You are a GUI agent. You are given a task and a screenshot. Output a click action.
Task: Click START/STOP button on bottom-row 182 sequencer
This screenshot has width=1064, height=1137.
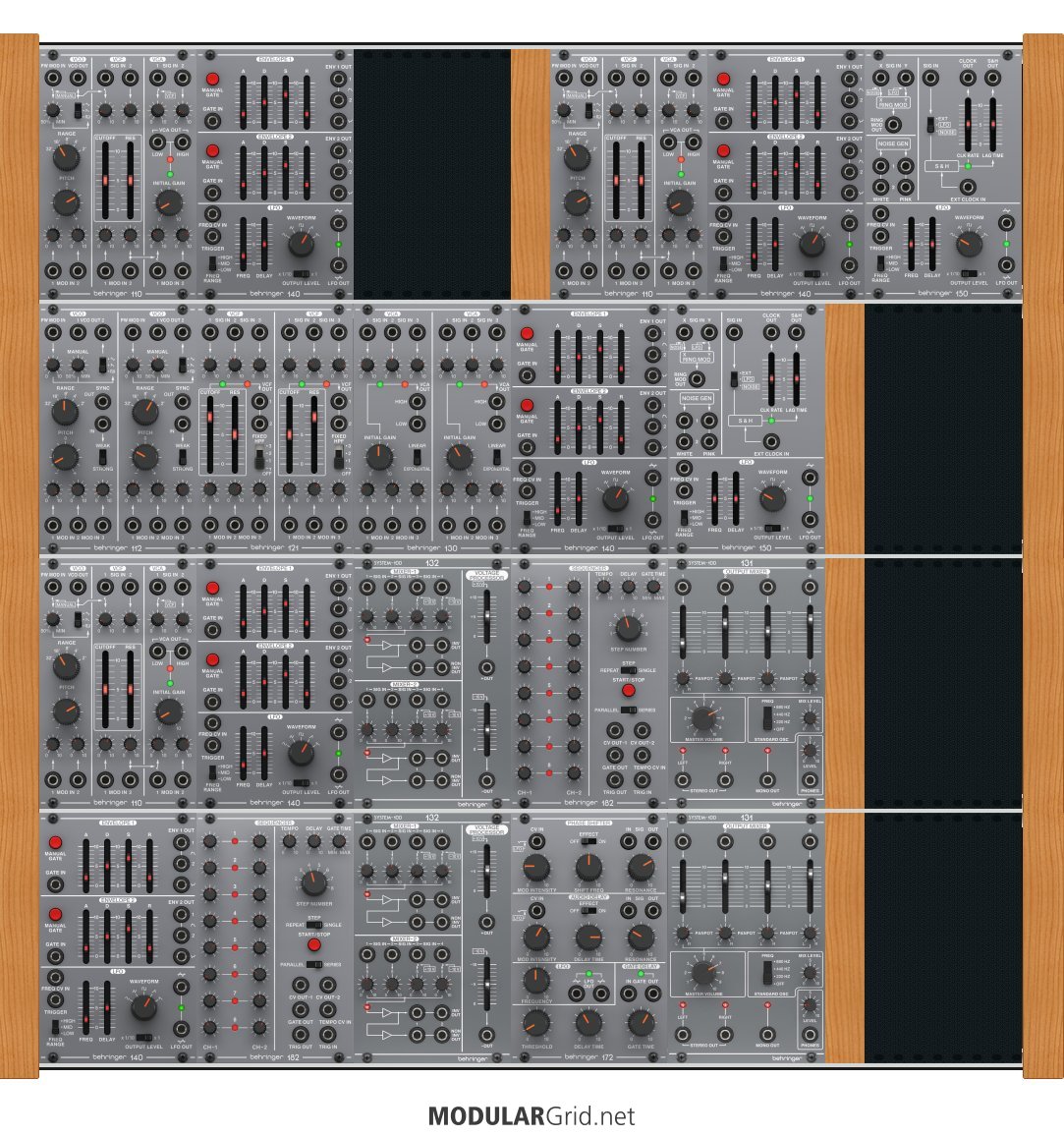pyautogui.click(x=313, y=944)
